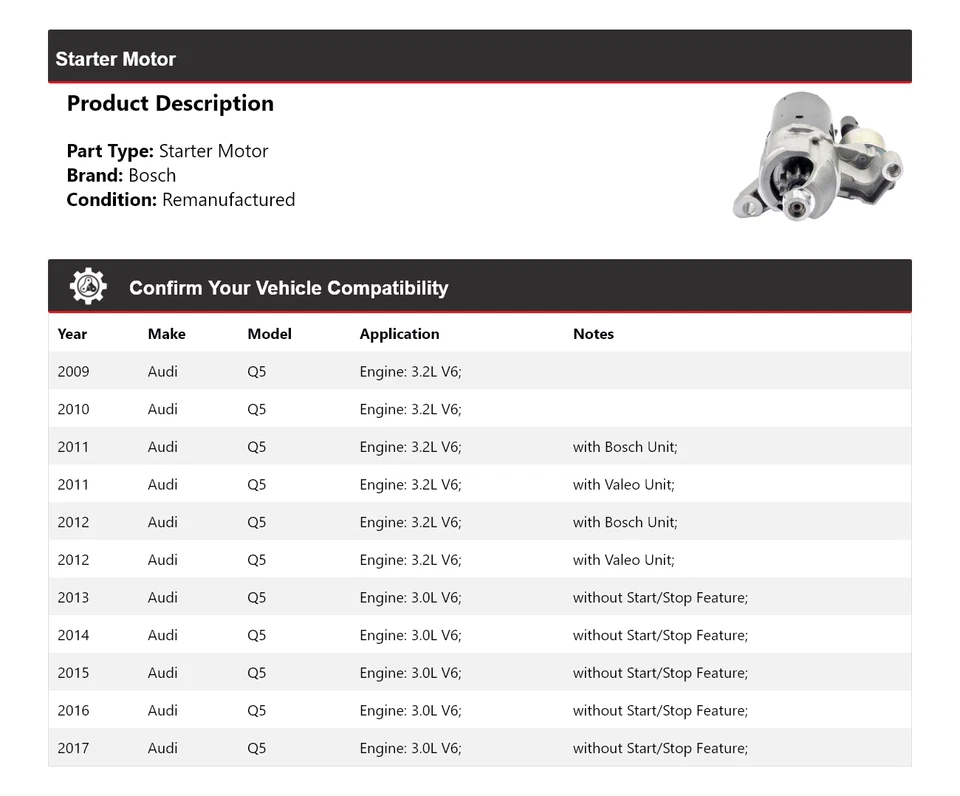Open the starter motor product image
The height and width of the screenshot is (796, 960).
[818, 158]
